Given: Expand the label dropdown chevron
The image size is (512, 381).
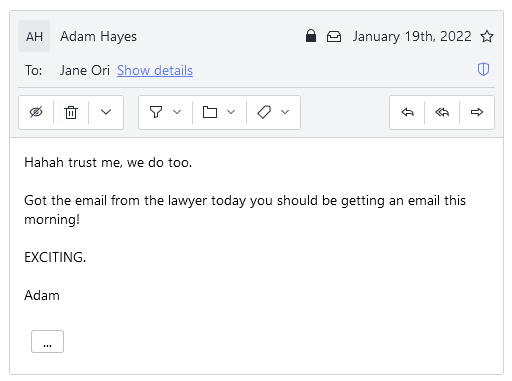Looking at the screenshot, I should [x=285, y=112].
